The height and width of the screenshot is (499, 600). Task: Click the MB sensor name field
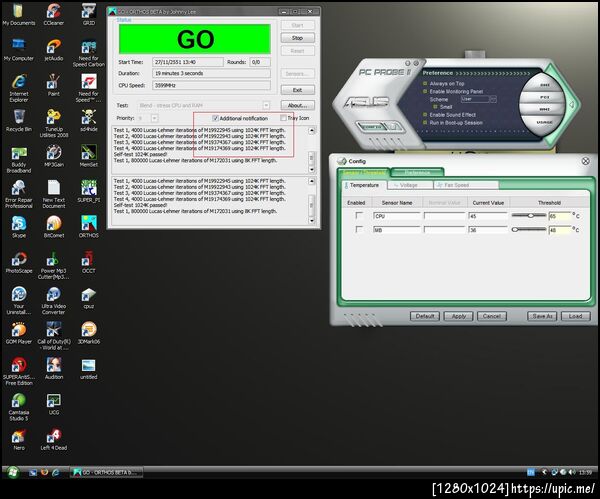point(396,230)
